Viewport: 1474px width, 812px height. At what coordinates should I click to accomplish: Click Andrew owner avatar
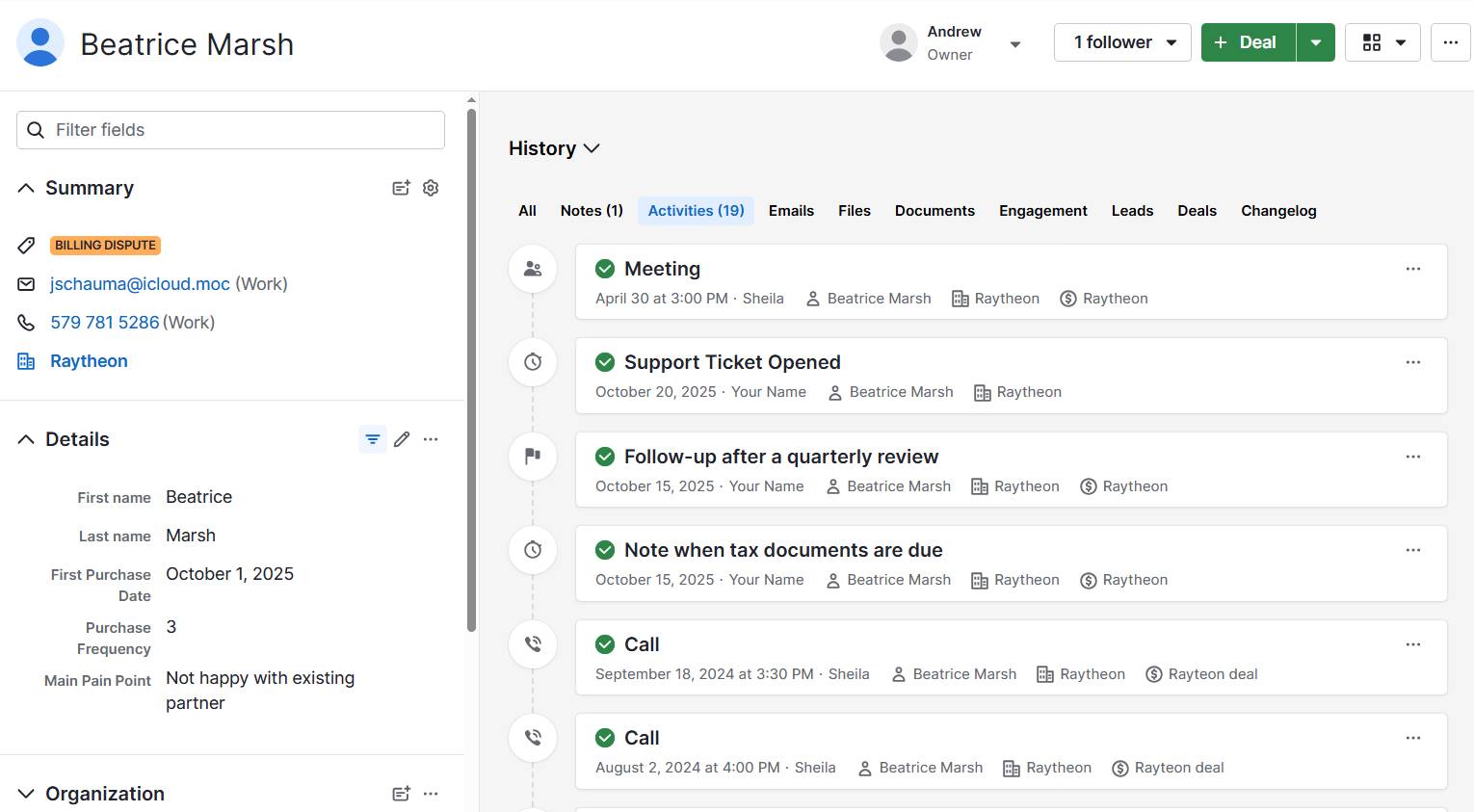point(899,43)
